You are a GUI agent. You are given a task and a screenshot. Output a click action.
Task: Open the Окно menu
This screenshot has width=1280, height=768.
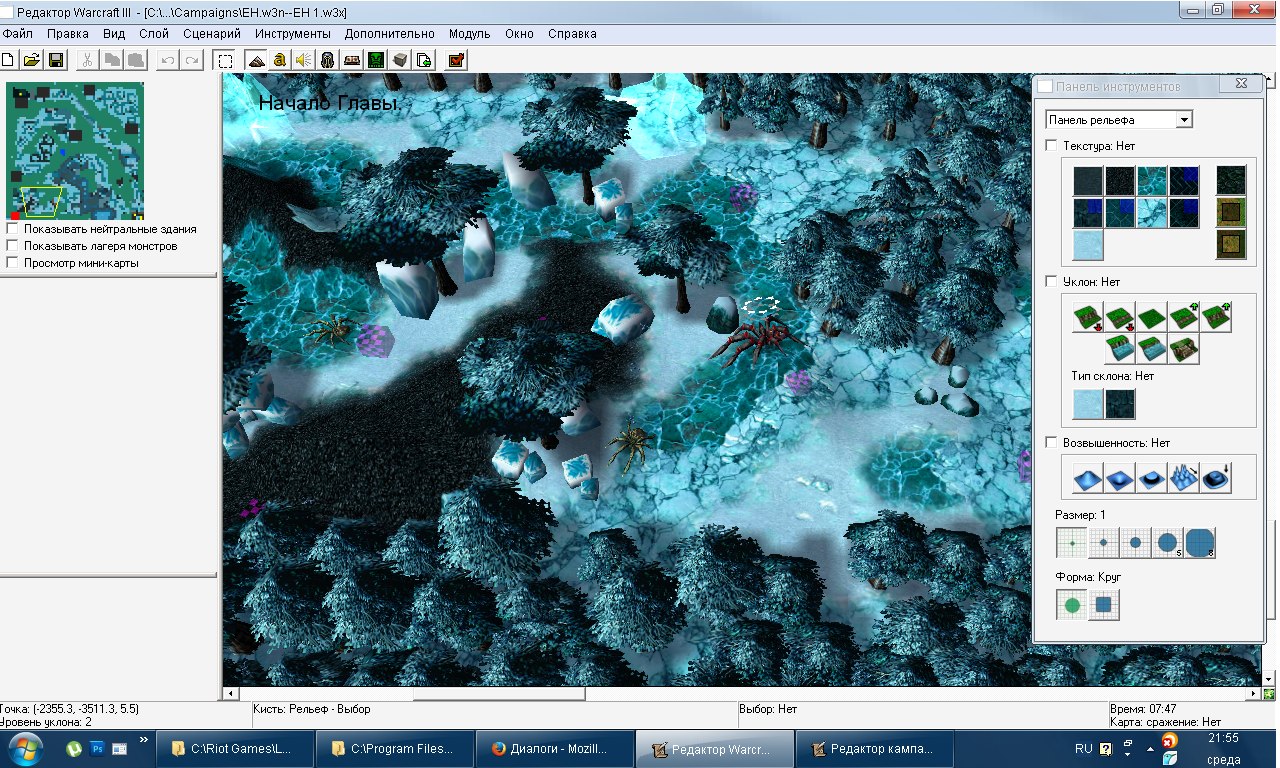click(x=520, y=33)
